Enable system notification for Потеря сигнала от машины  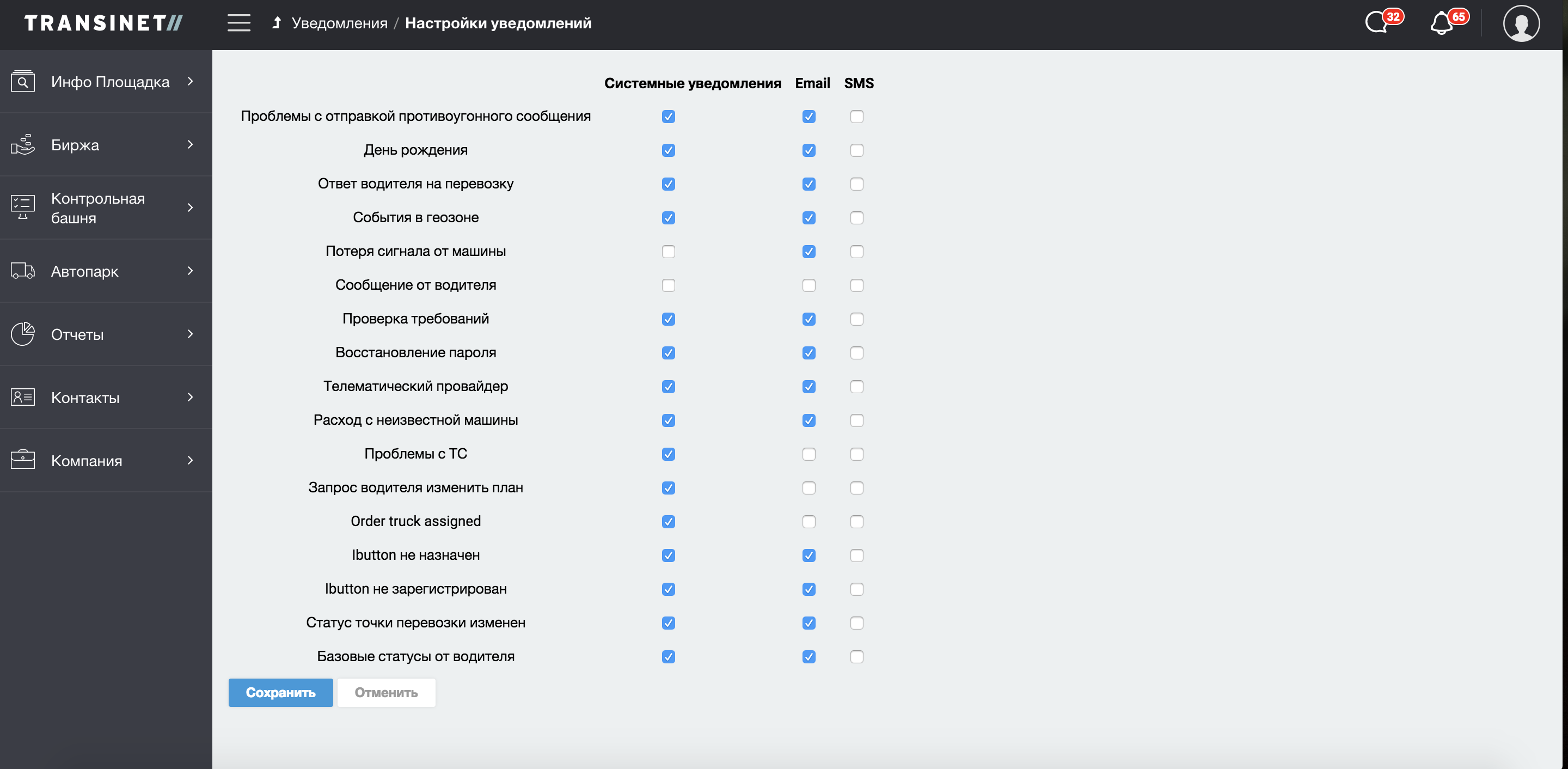(667, 252)
